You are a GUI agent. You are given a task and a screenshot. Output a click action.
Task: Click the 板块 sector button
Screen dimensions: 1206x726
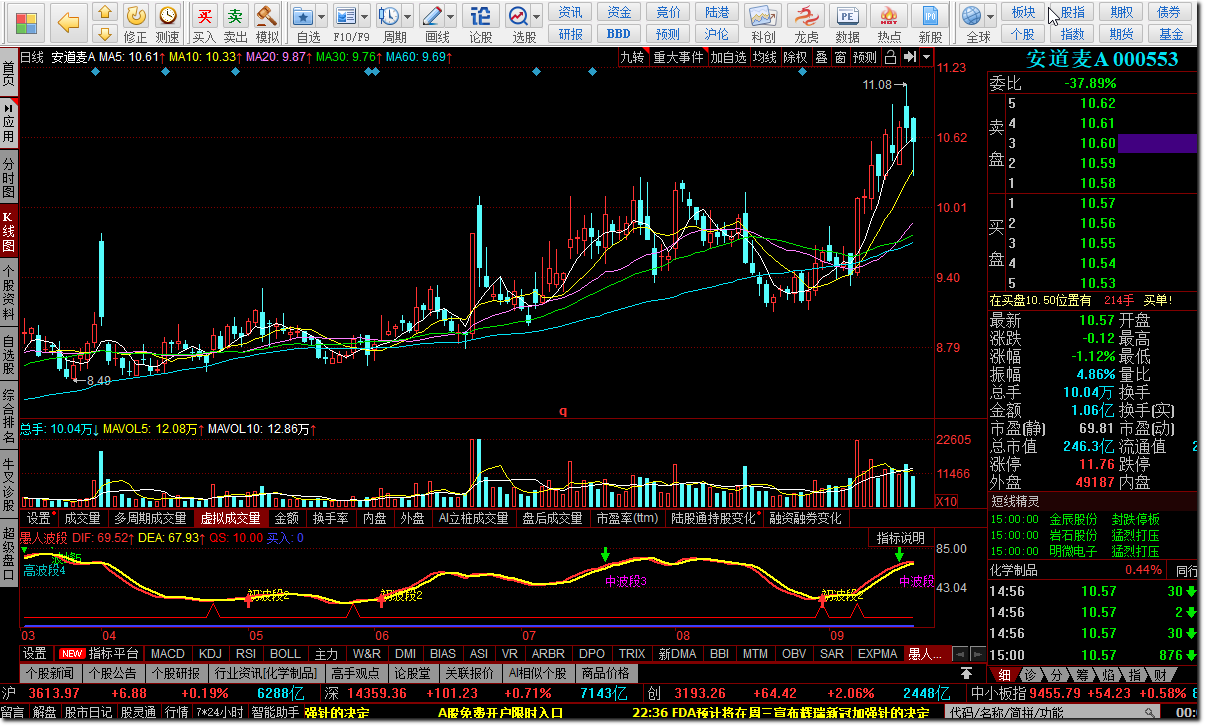pyautogui.click(x=1023, y=12)
